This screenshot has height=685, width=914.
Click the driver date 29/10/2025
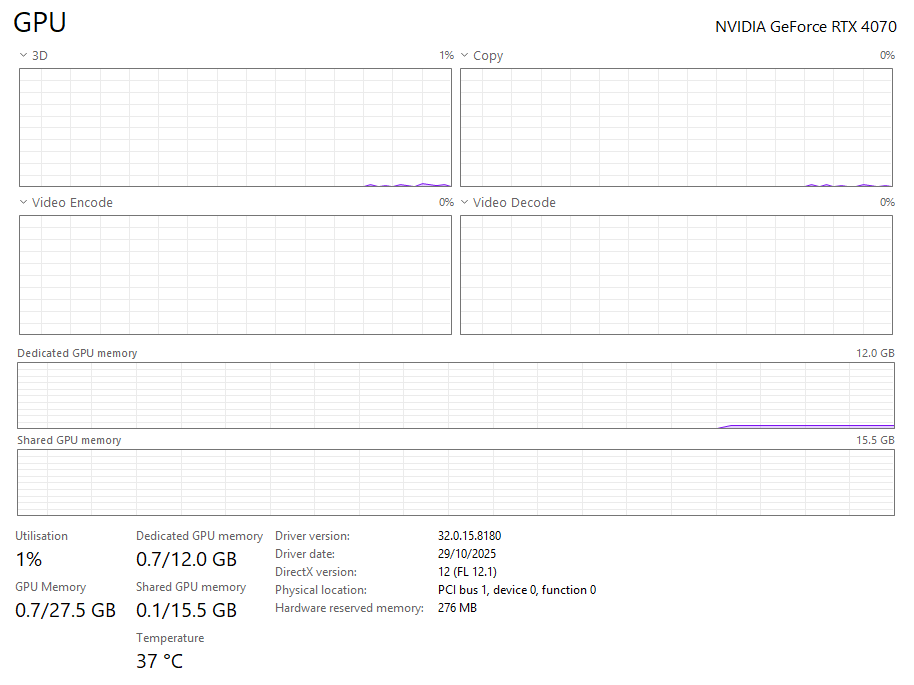point(467,554)
